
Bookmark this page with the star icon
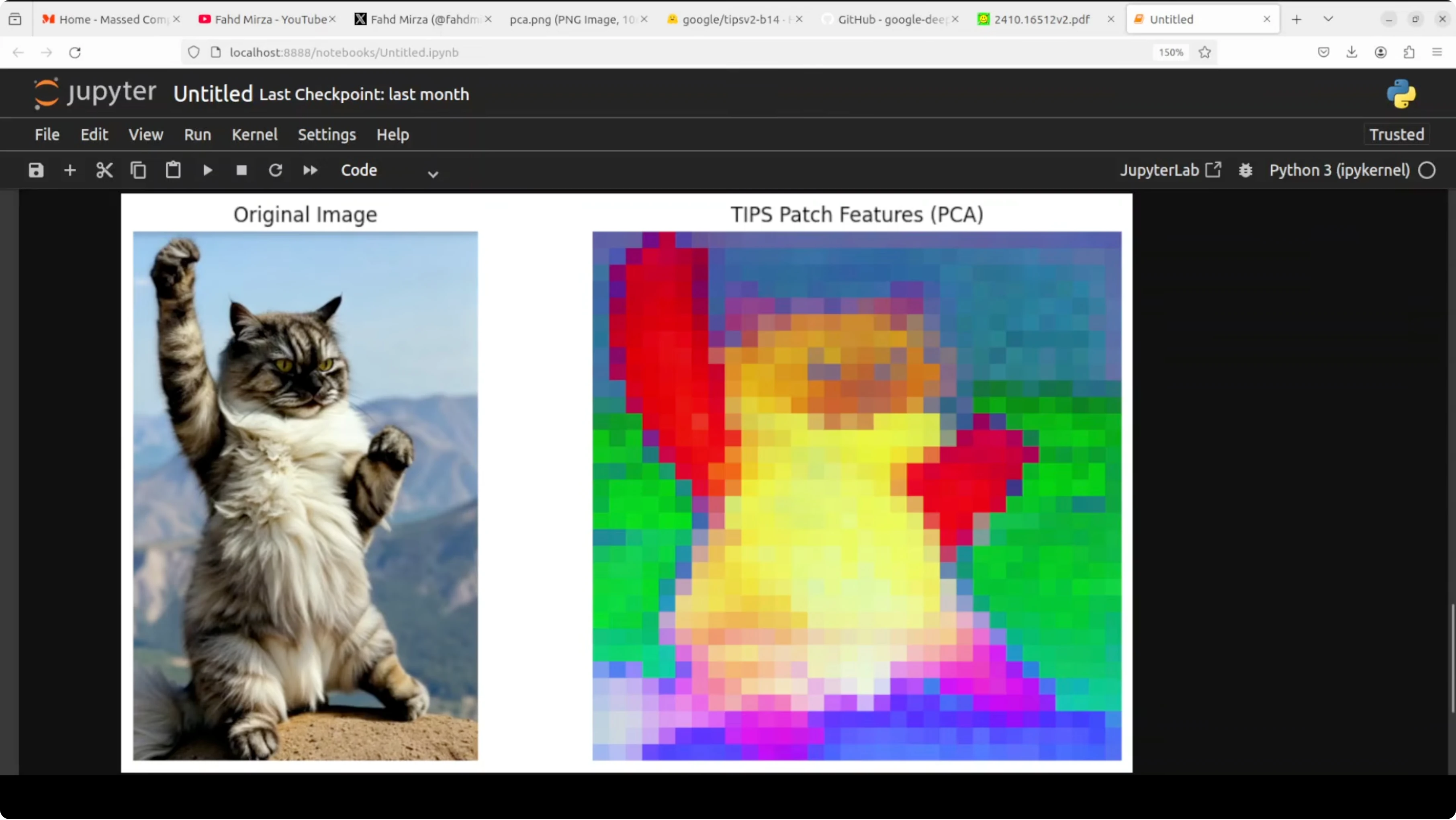[x=1205, y=53]
